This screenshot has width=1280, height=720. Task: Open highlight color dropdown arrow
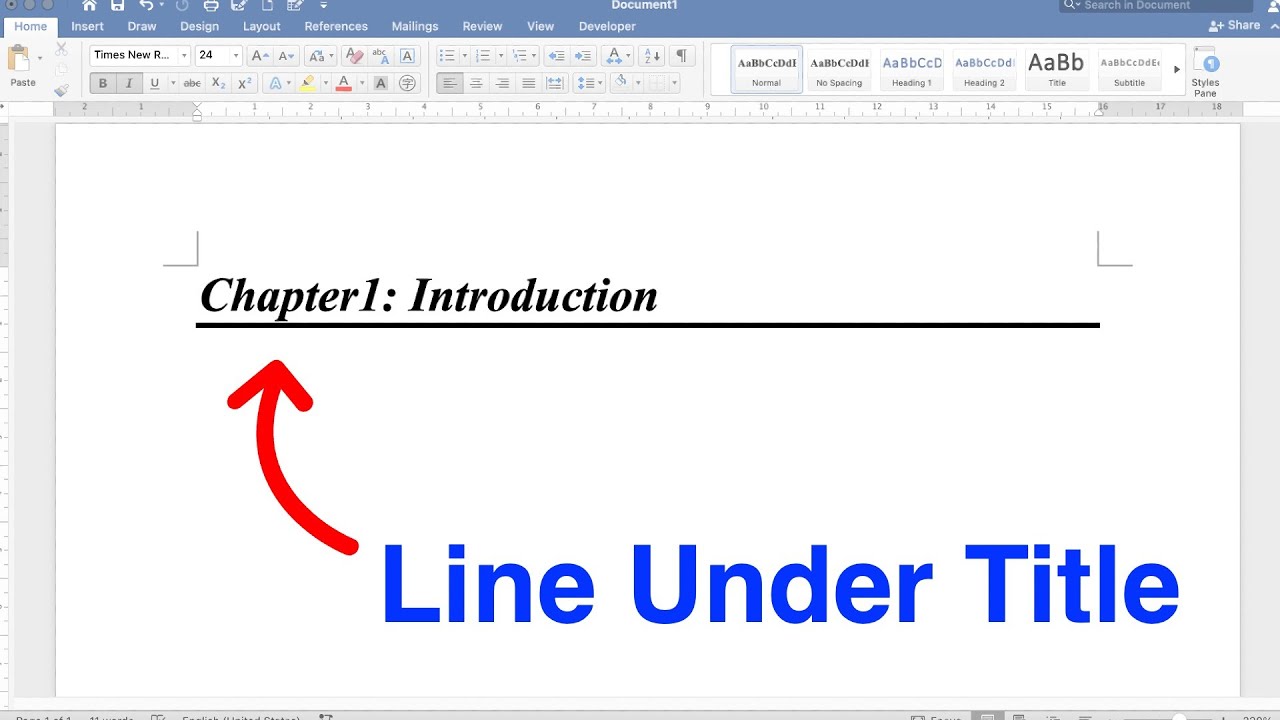coord(325,83)
